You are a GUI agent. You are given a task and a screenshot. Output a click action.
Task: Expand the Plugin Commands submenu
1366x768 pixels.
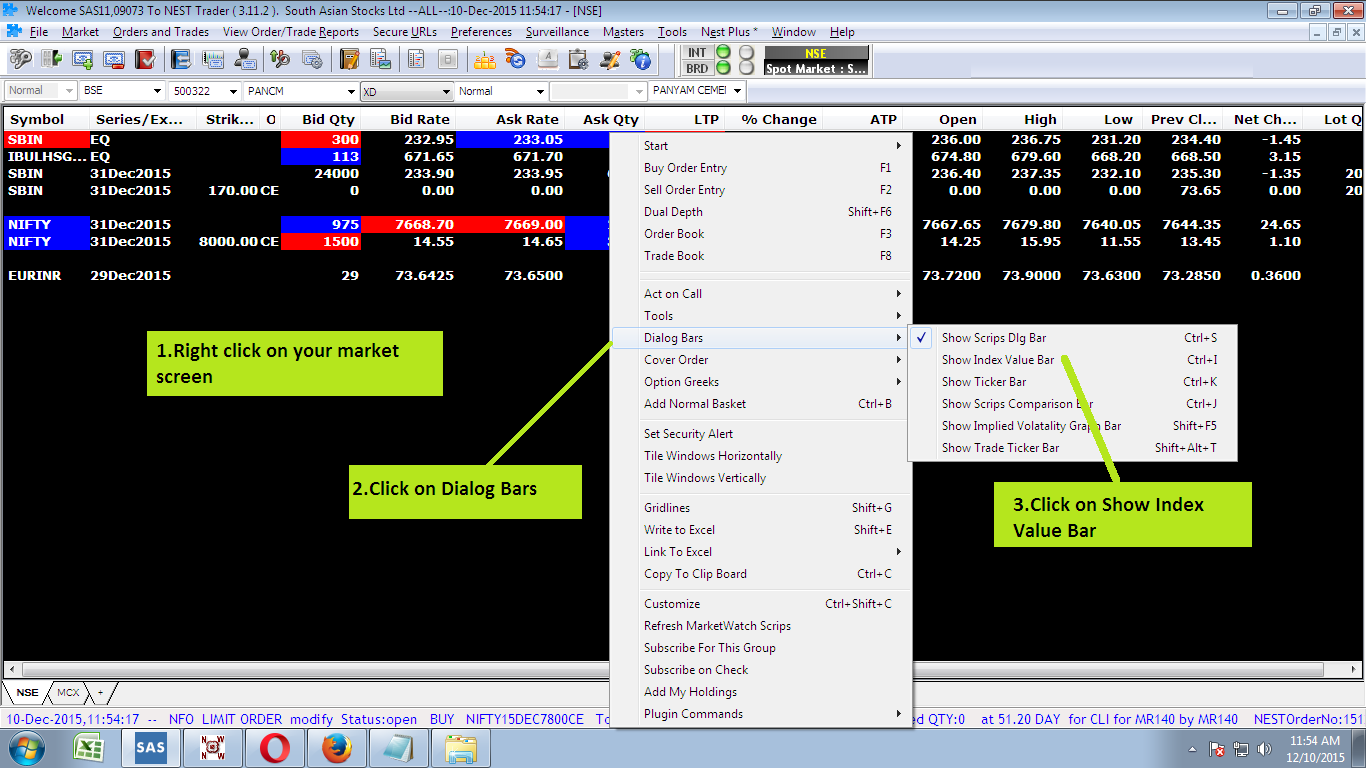pos(761,714)
